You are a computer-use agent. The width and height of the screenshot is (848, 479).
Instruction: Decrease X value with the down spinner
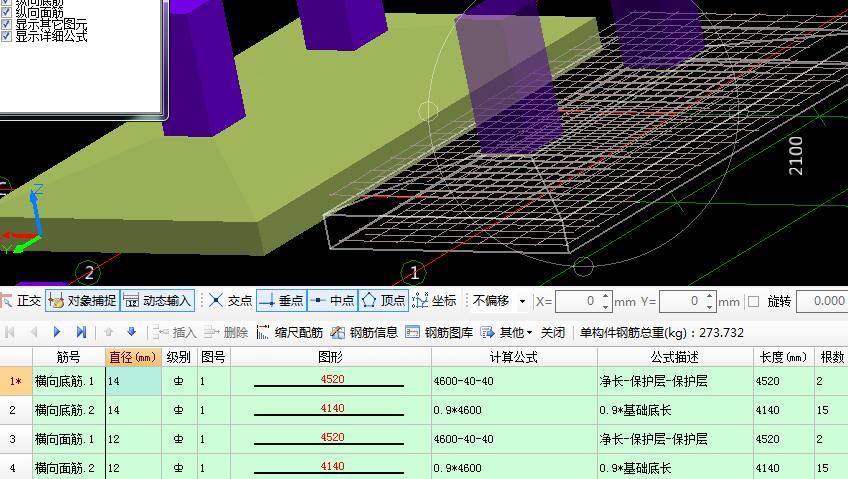click(x=606, y=307)
